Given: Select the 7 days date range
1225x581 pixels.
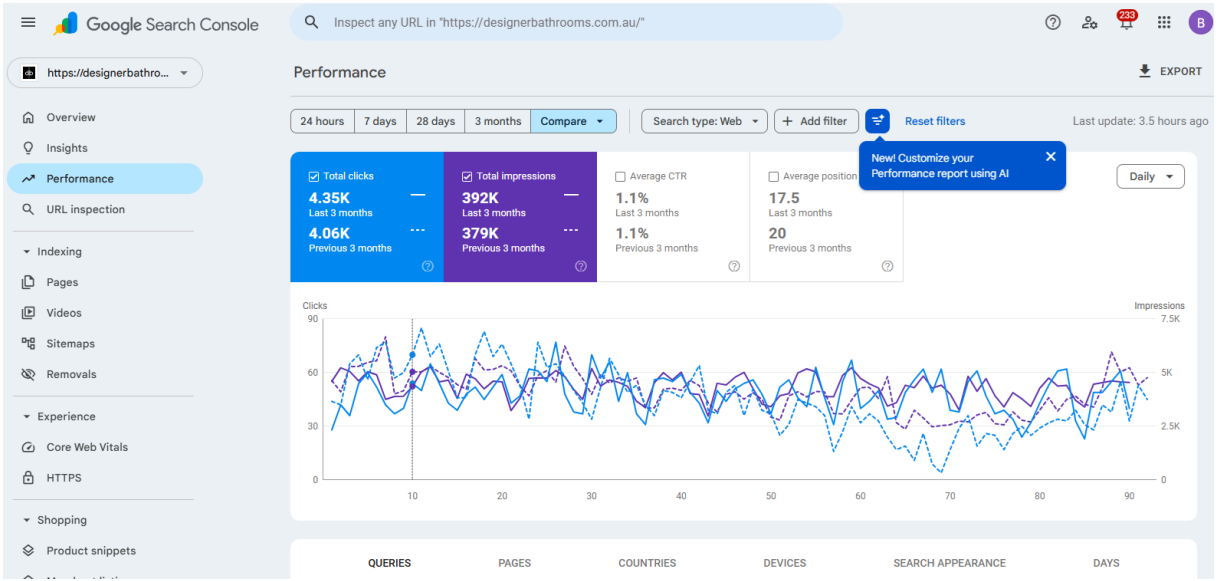Looking at the screenshot, I should tap(380, 121).
